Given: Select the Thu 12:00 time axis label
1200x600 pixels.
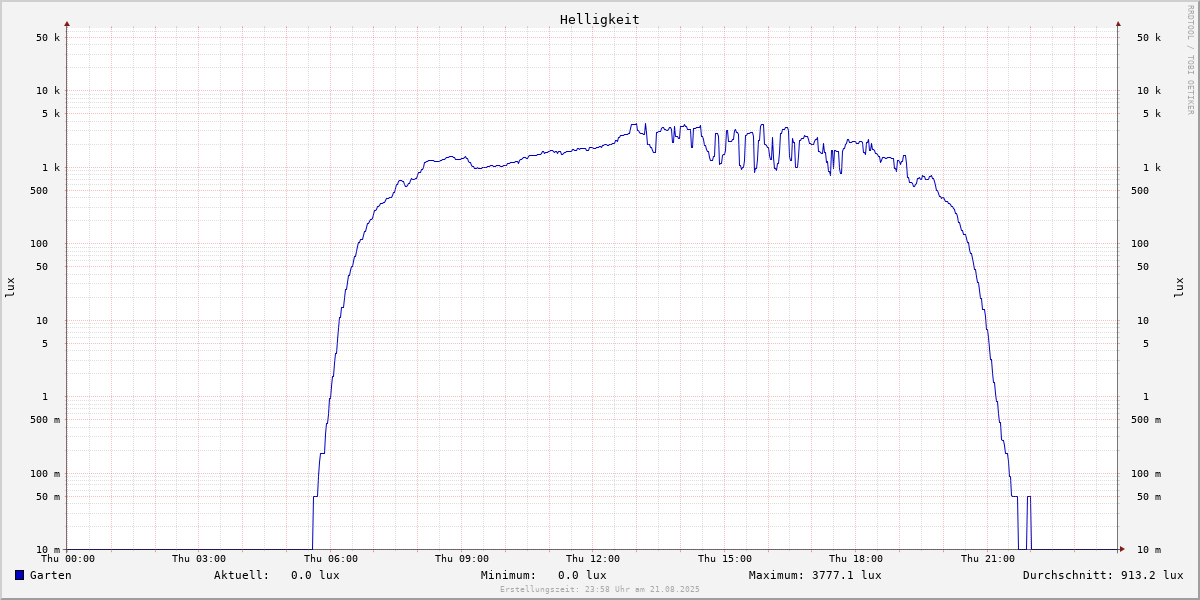Looking at the screenshot, I should (593, 559).
